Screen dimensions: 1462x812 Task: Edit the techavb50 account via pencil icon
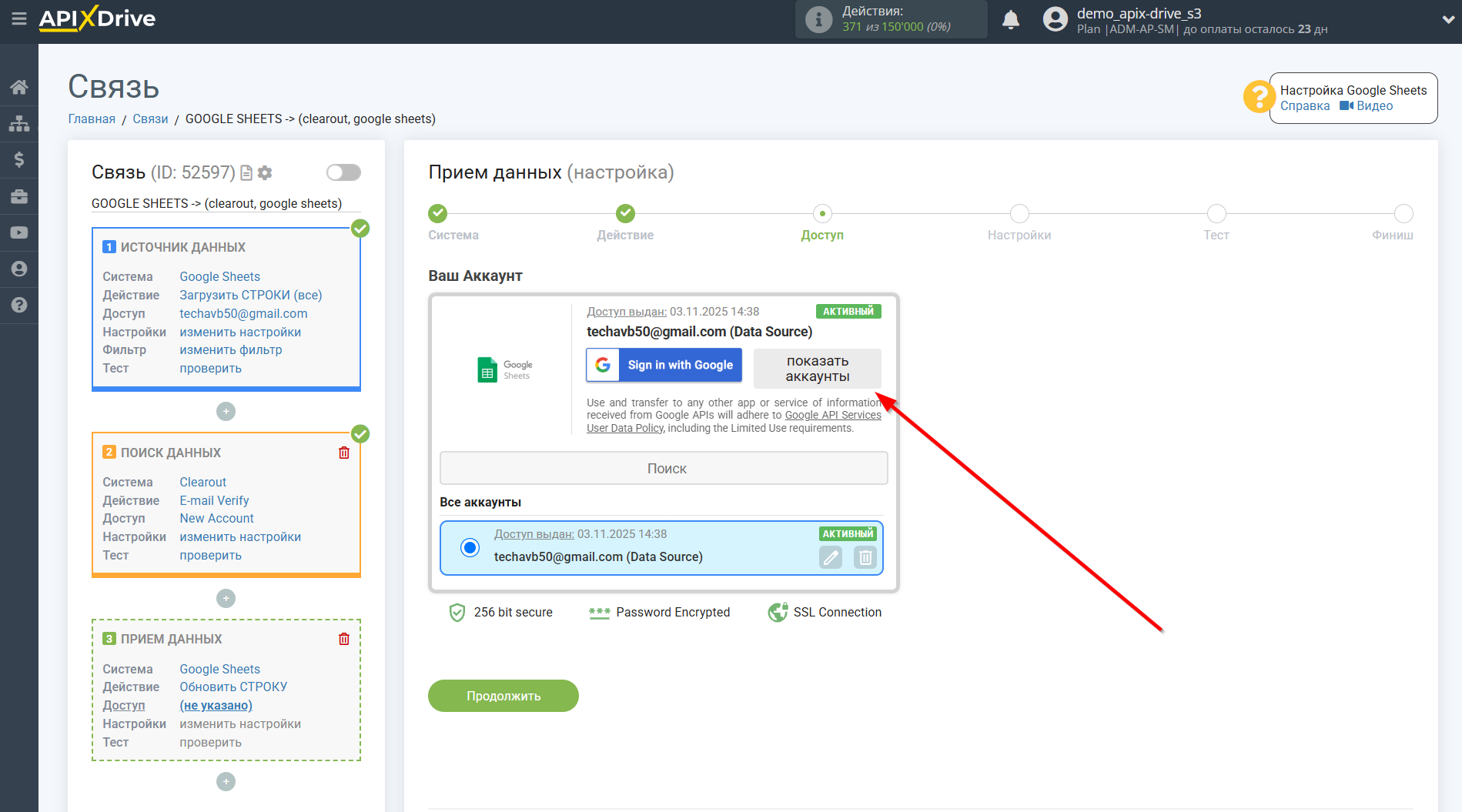click(830, 556)
